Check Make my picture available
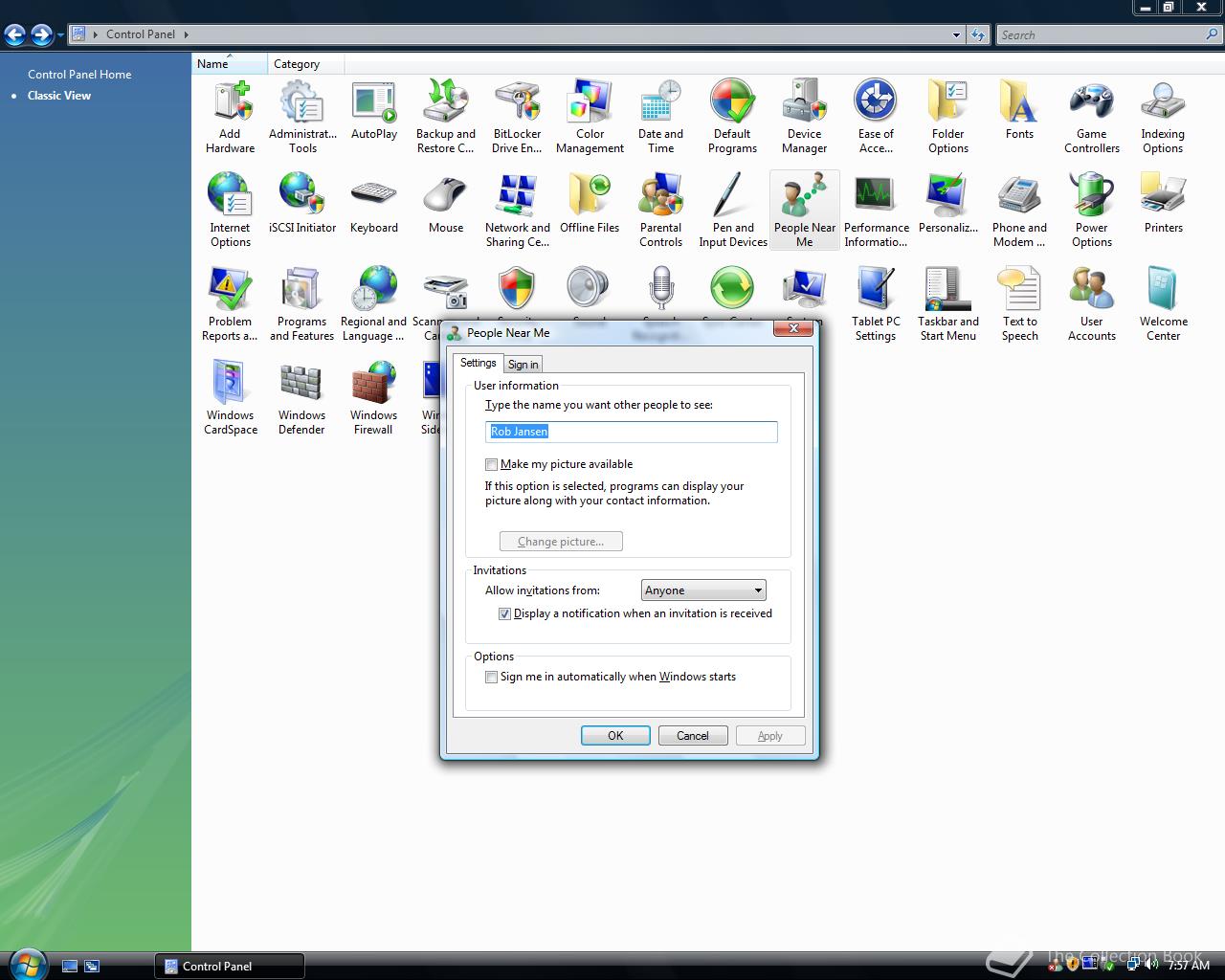1225x980 pixels. [491, 464]
